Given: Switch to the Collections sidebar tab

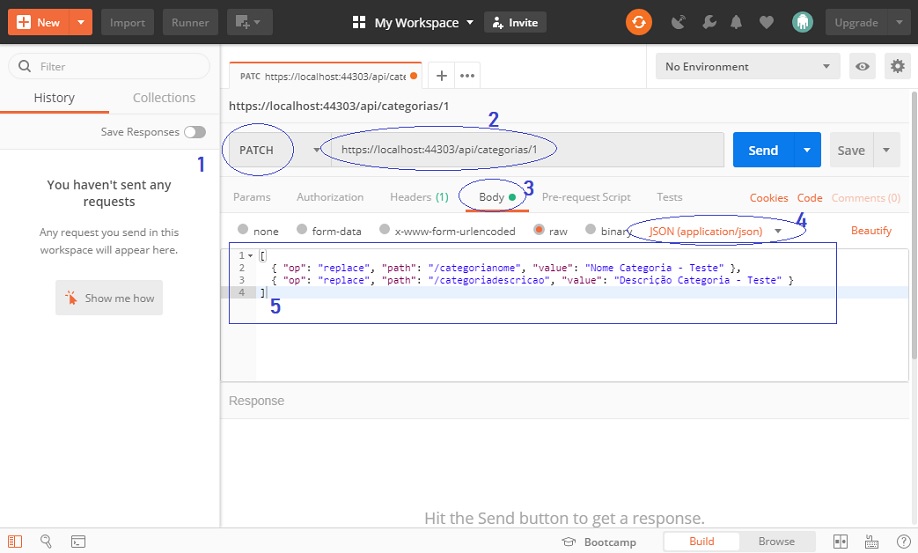Looking at the screenshot, I should (164, 98).
